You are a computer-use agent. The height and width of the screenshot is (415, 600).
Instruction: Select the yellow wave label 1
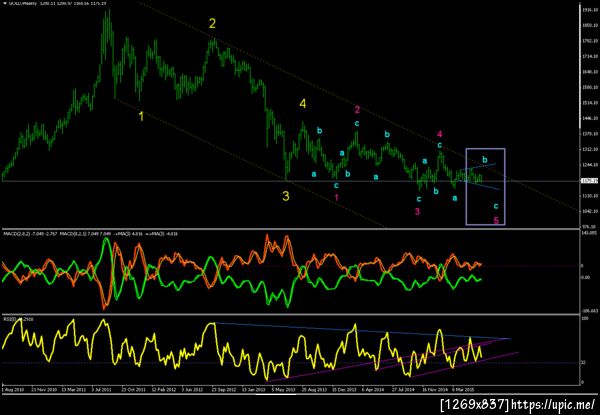pyautogui.click(x=141, y=117)
